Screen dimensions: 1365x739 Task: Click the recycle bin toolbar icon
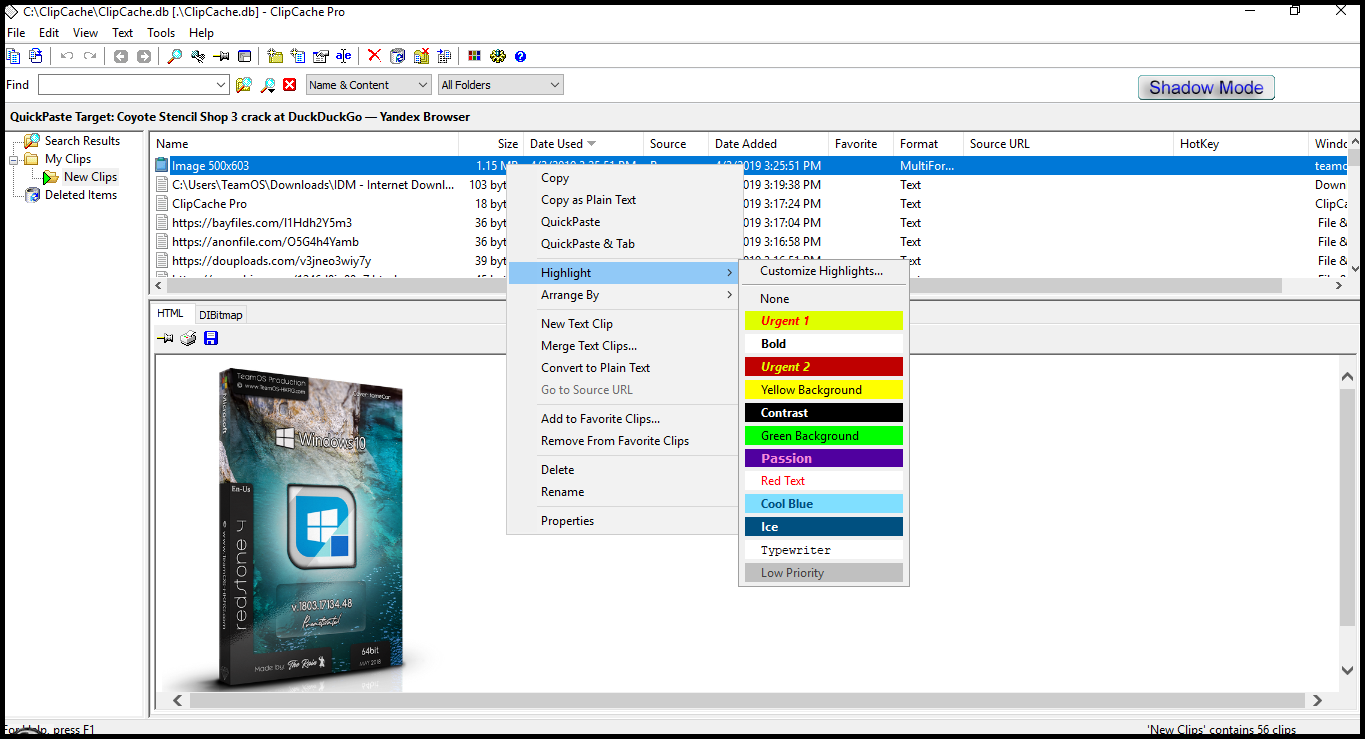[x=397, y=56]
